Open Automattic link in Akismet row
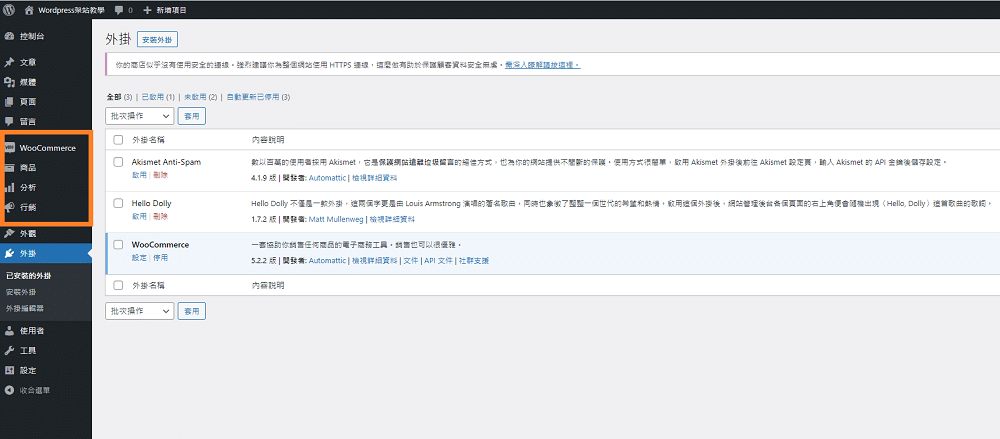1000x439 pixels. pos(327,178)
